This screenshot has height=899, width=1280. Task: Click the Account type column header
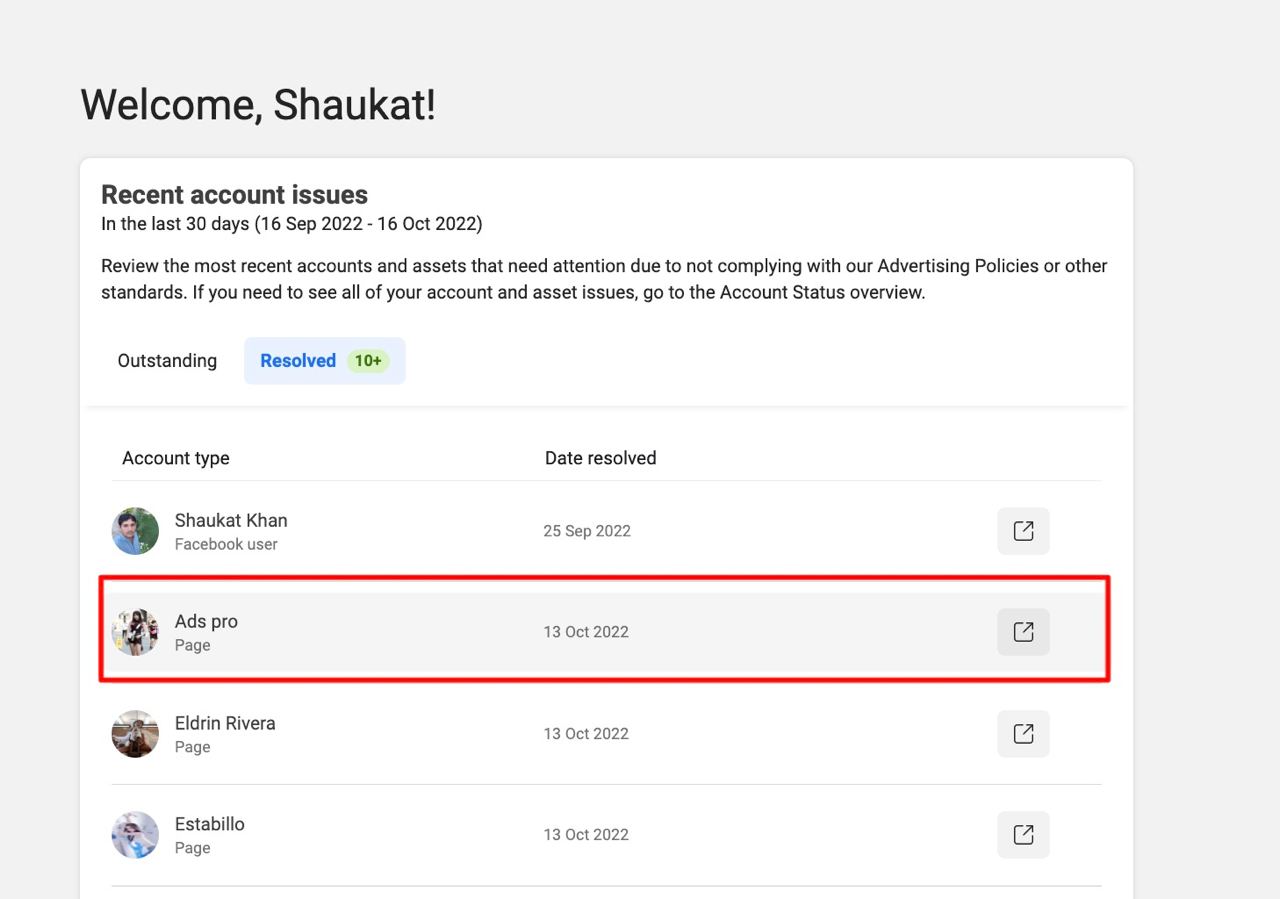click(x=176, y=458)
